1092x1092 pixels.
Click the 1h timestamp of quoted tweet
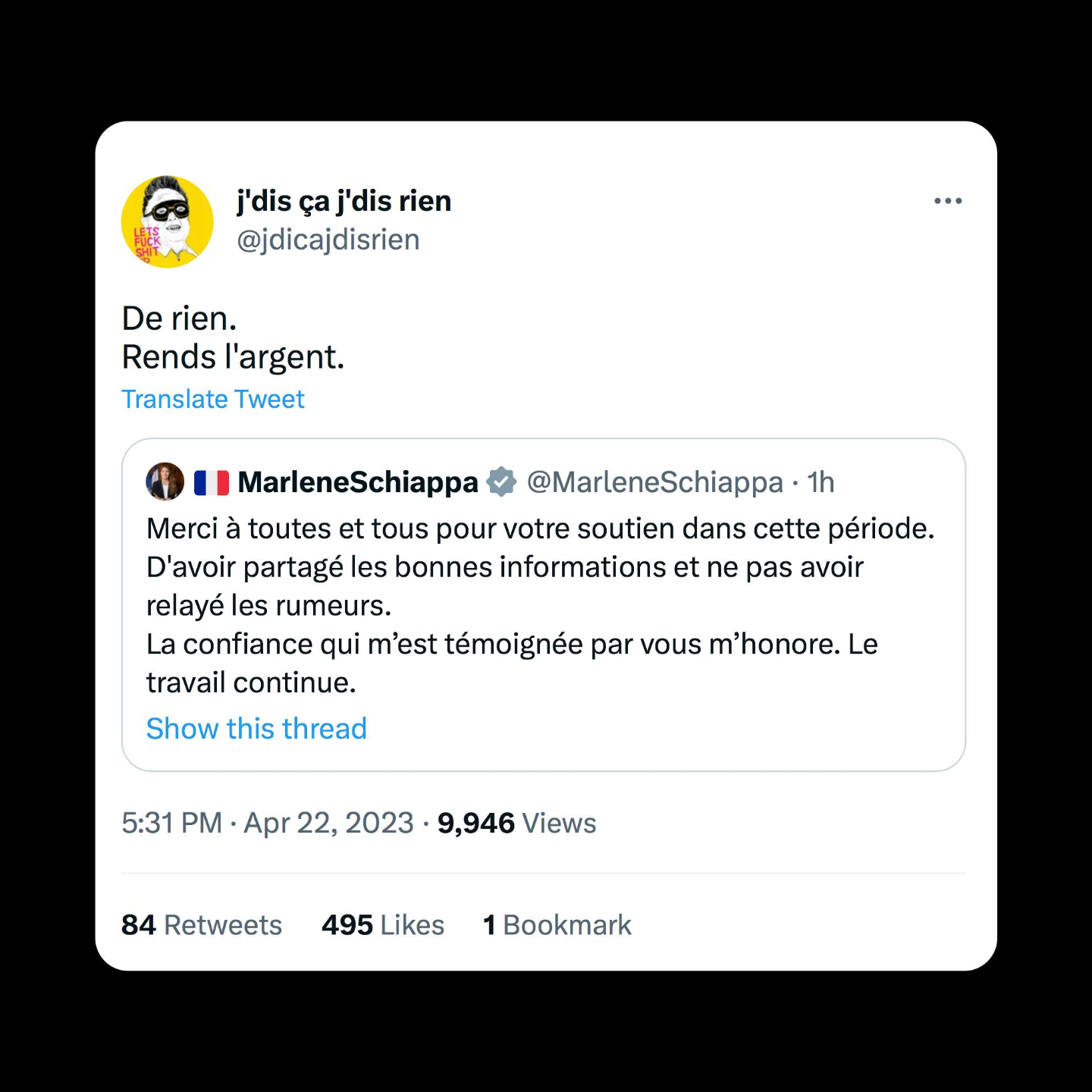pos(821,482)
